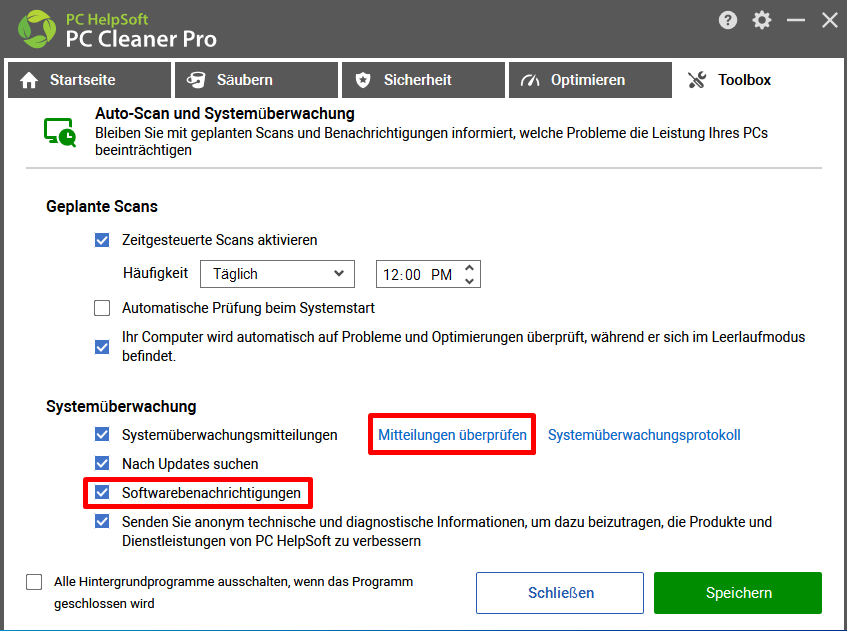Click the Schließen button
847x631 pixels.
560,593
